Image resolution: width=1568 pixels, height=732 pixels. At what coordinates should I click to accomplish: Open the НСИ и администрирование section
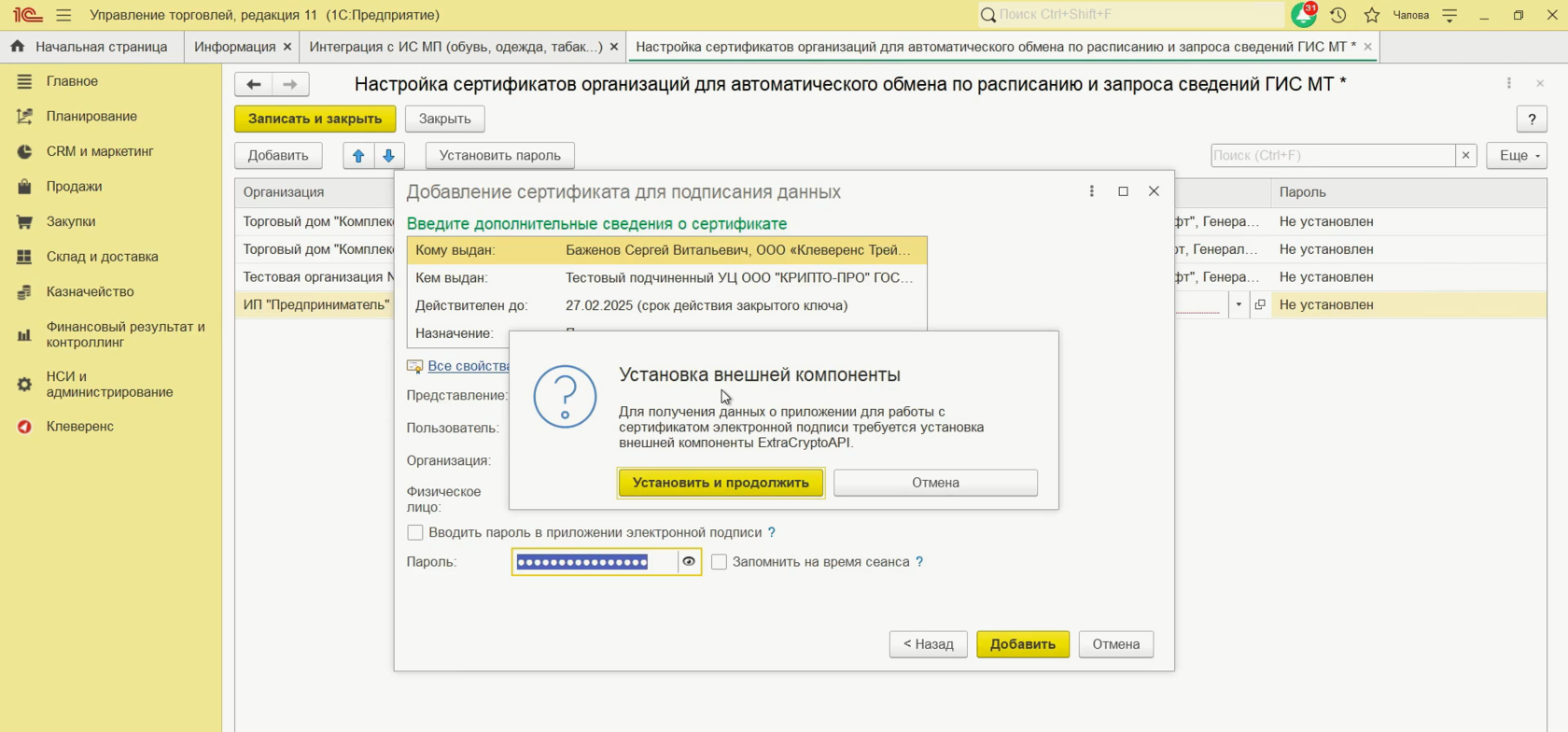pyautogui.click(x=109, y=385)
